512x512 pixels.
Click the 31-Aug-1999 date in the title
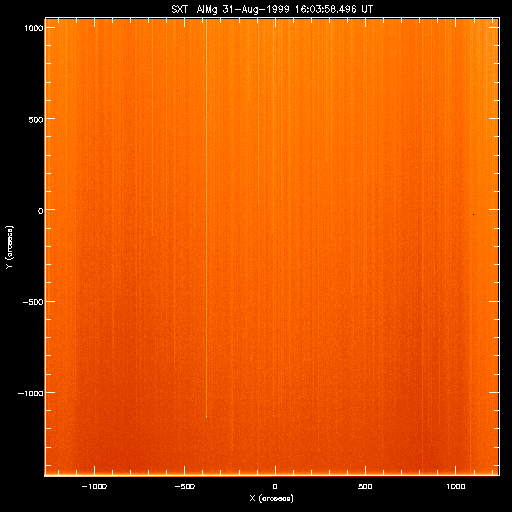256,9
